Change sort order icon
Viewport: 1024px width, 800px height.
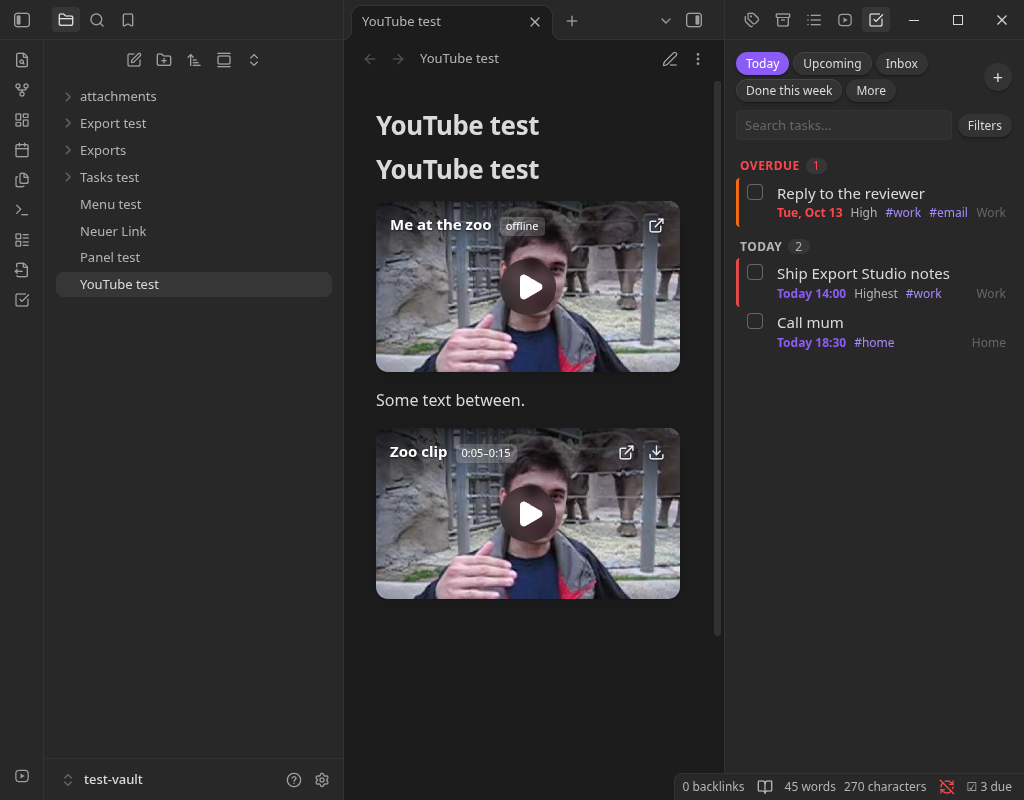tap(194, 60)
